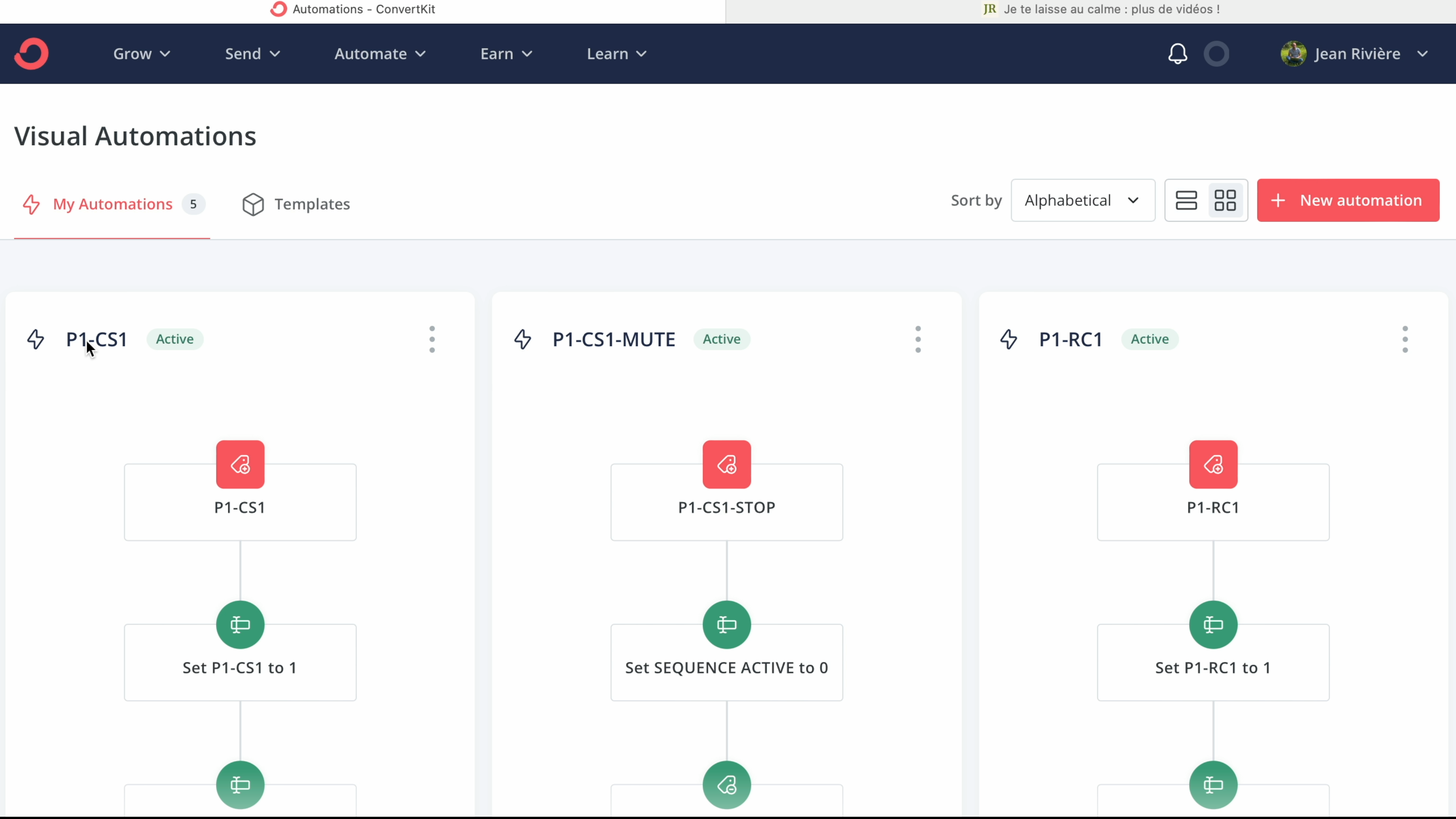Open the notifications bell
The image size is (1456, 819).
(1177, 54)
